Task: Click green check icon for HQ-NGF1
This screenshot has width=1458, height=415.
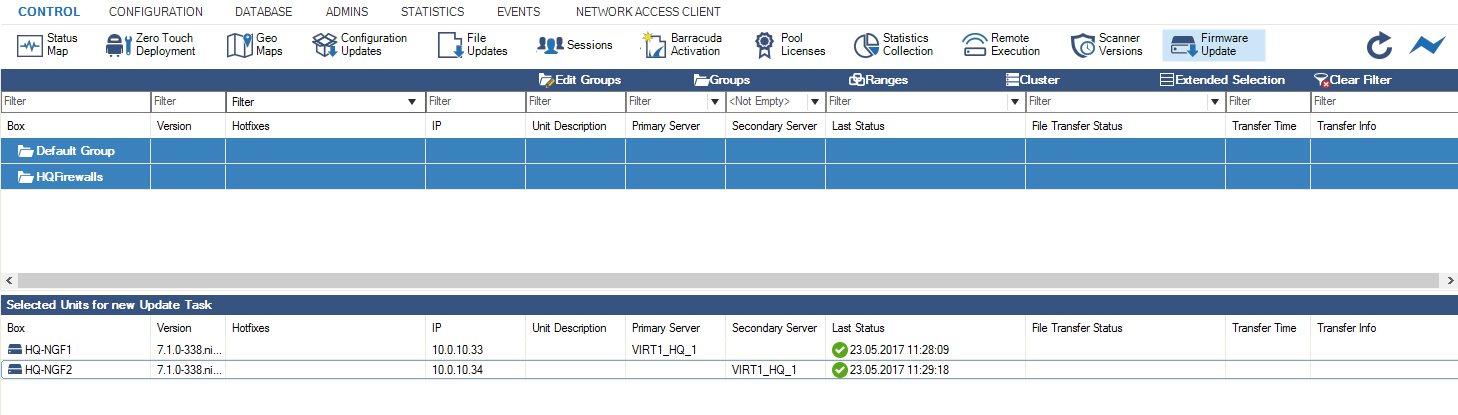Action: point(839,350)
